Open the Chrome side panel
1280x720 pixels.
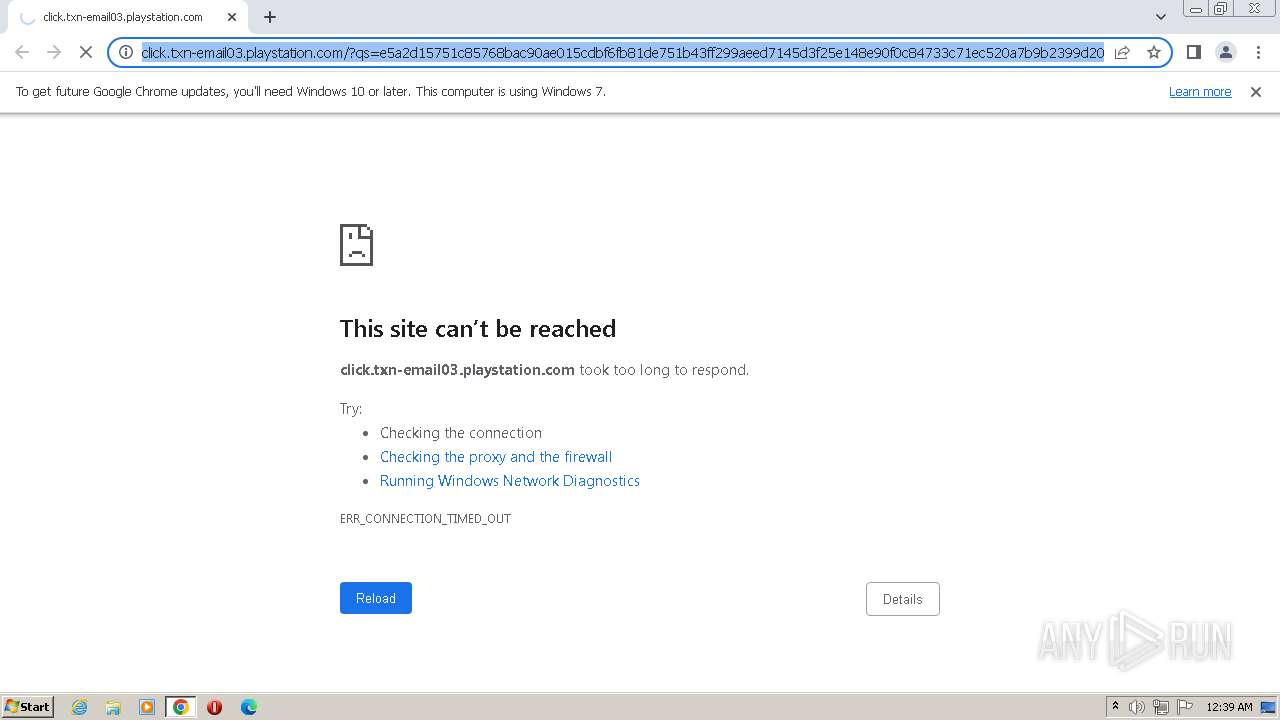point(1193,52)
